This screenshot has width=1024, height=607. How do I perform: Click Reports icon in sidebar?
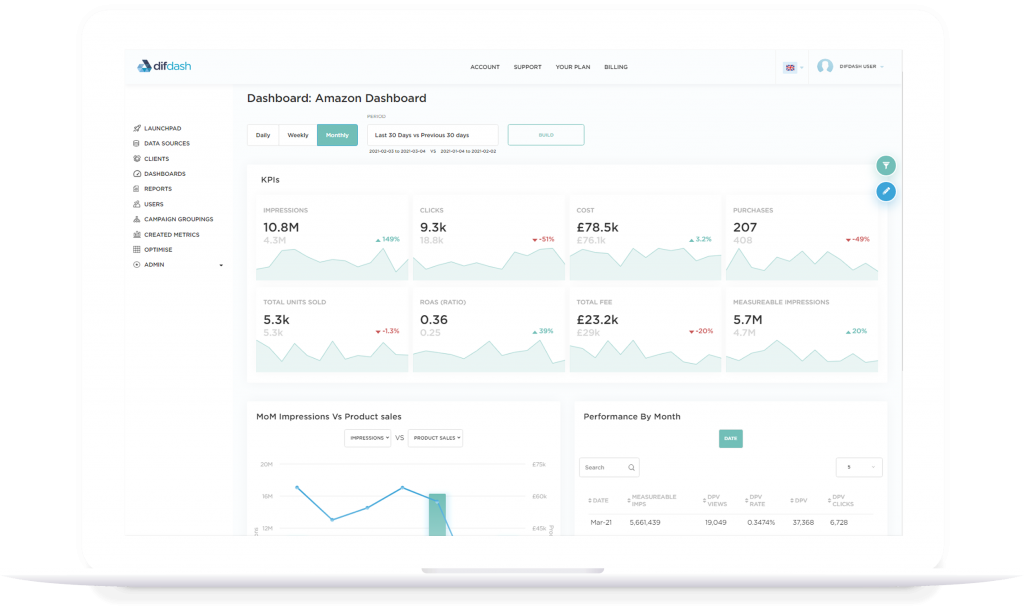[136, 189]
